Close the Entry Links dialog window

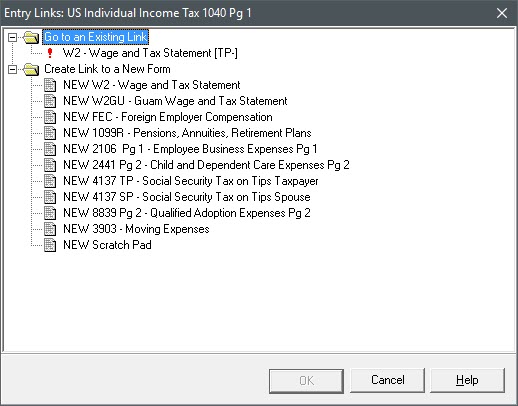(502, 13)
